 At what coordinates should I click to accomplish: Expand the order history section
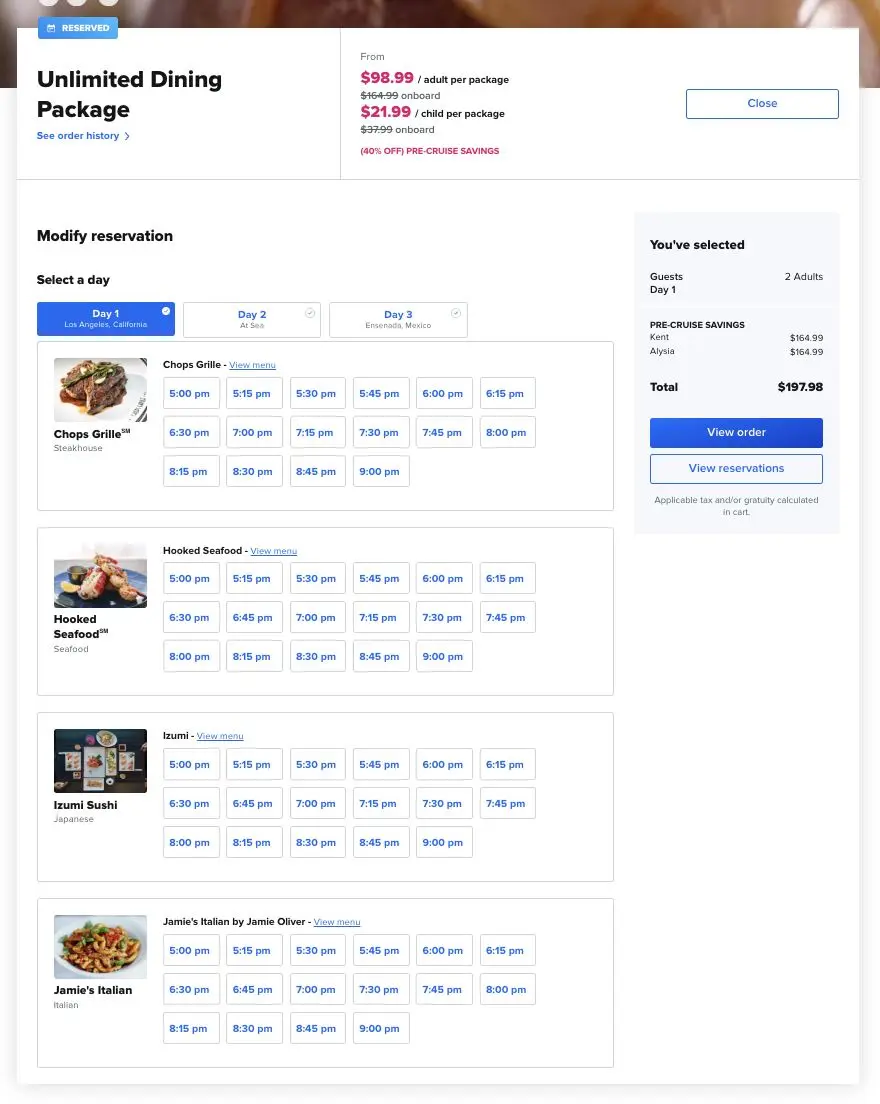pyautogui.click(x=77, y=136)
